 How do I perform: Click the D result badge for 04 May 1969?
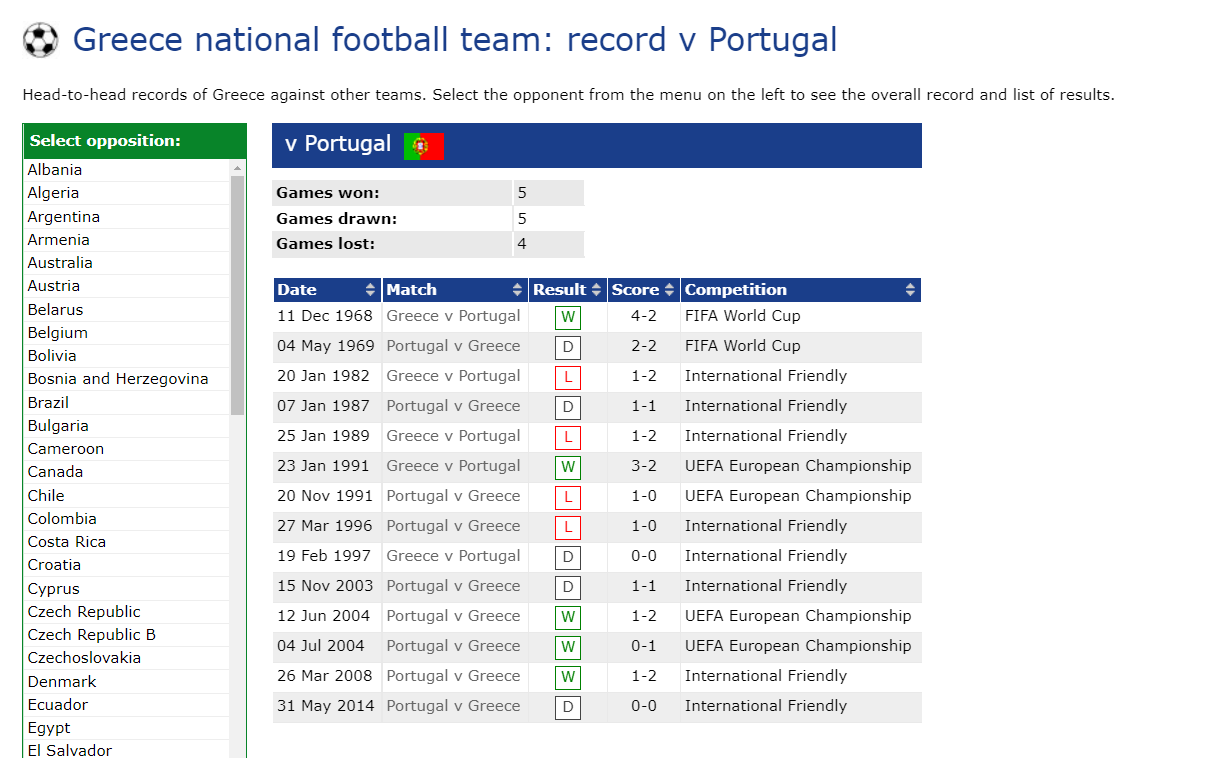click(x=568, y=348)
